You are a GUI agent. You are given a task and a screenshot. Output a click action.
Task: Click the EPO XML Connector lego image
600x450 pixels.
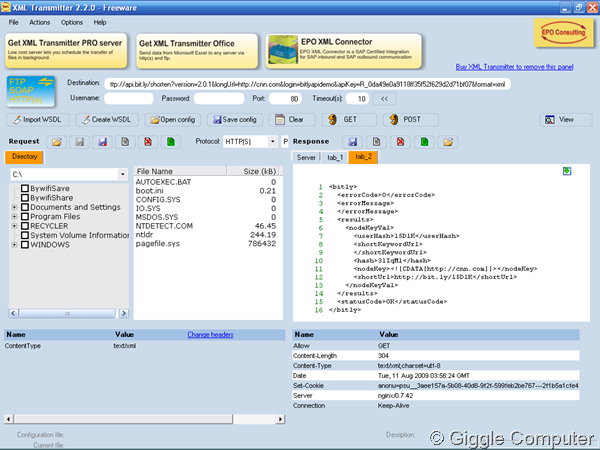coord(283,50)
